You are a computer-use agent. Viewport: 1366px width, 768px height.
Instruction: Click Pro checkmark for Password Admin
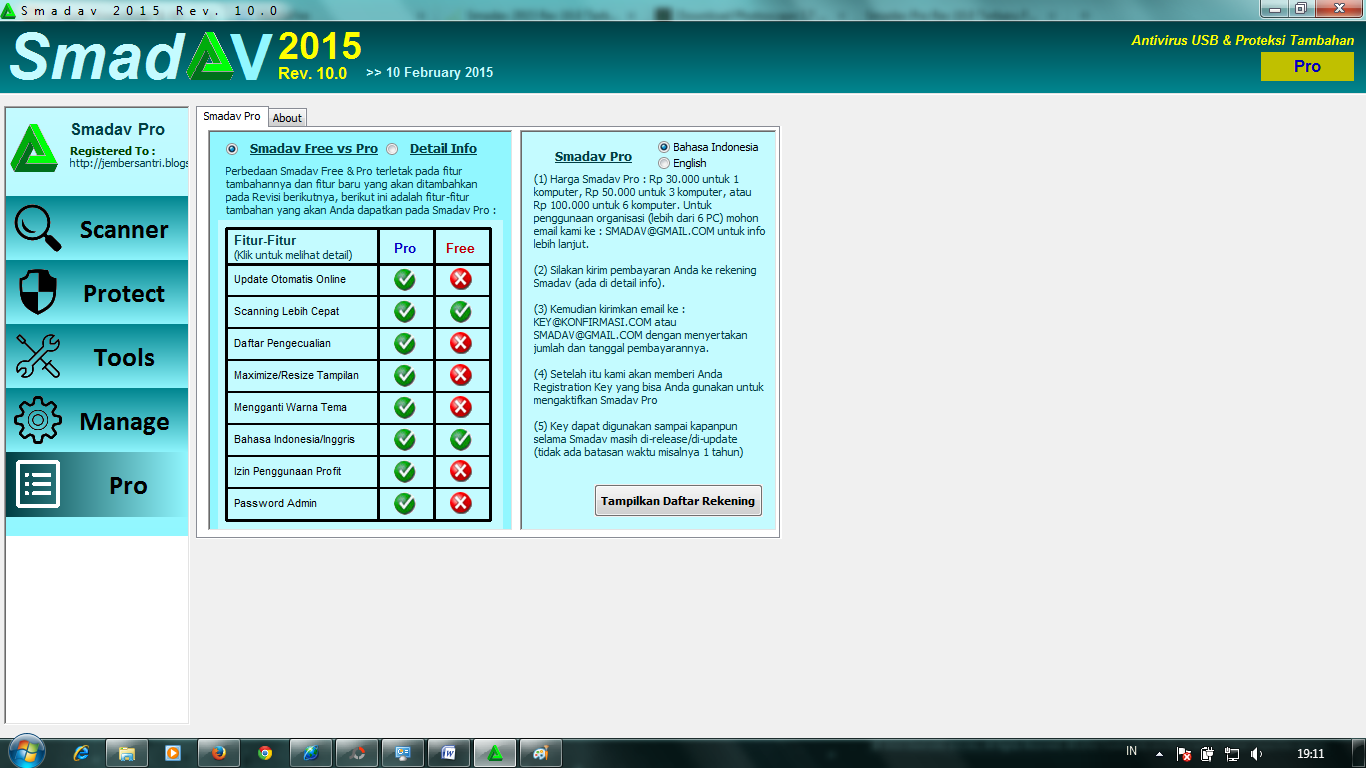(x=405, y=503)
